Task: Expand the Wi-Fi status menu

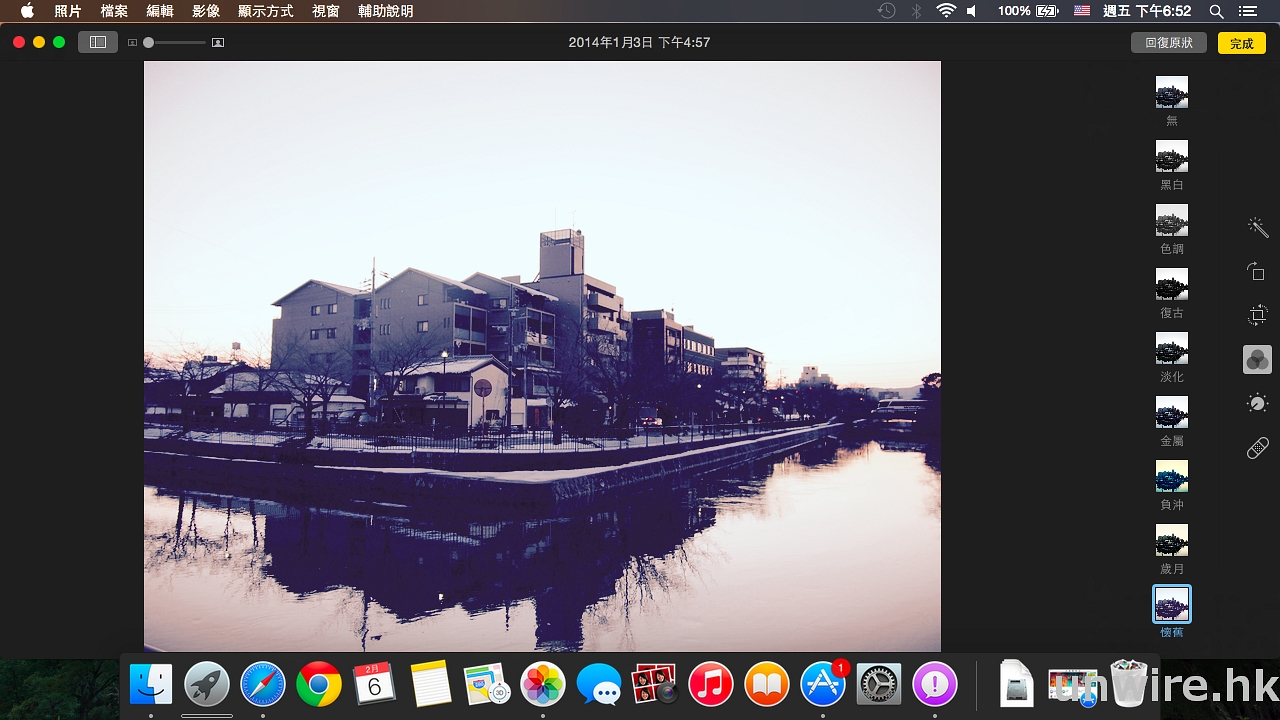Action: pyautogui.click(x=945, y=11)
